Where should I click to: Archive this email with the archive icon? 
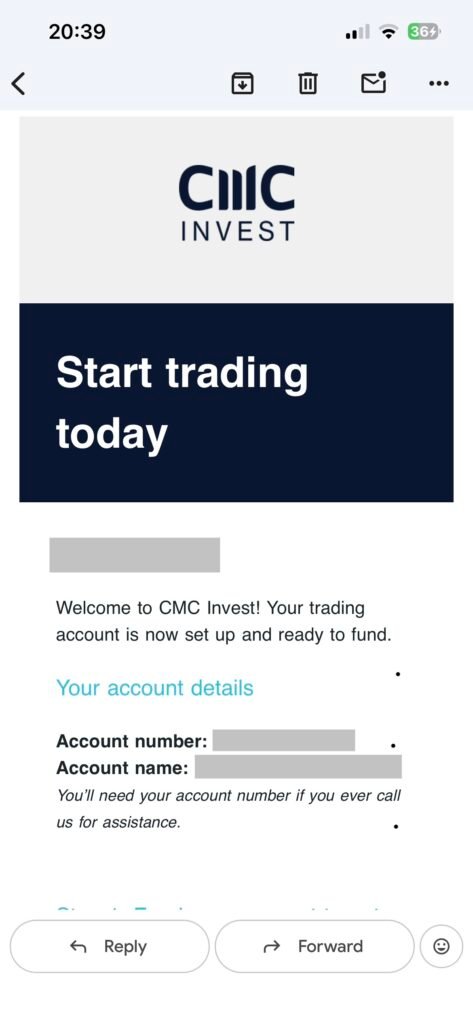pyautogui.click(x=242, y=83)
